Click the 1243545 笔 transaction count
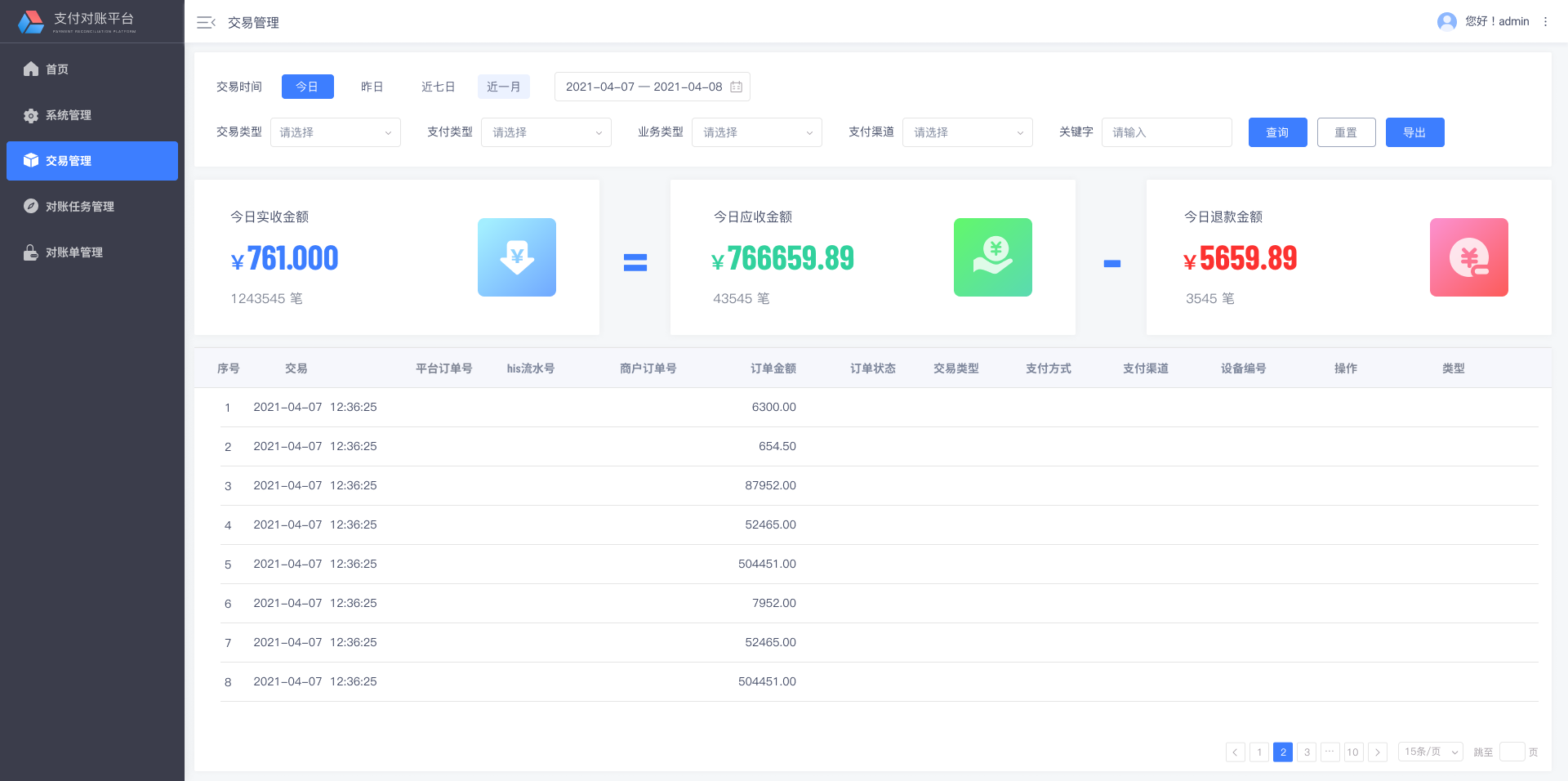The image size is (1568, 781). coord(266,298)
